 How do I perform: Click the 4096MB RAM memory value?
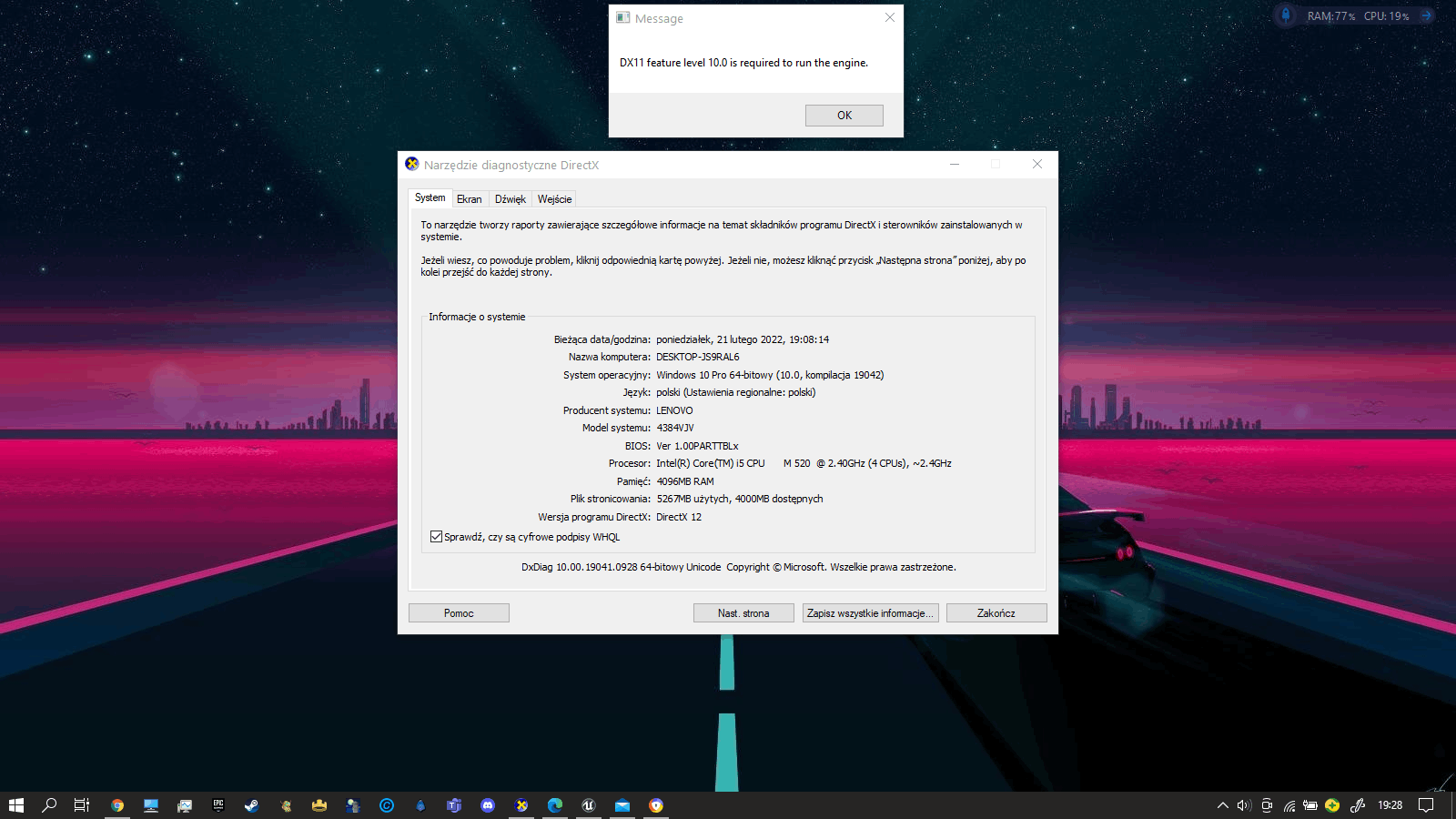click(685, 481)
